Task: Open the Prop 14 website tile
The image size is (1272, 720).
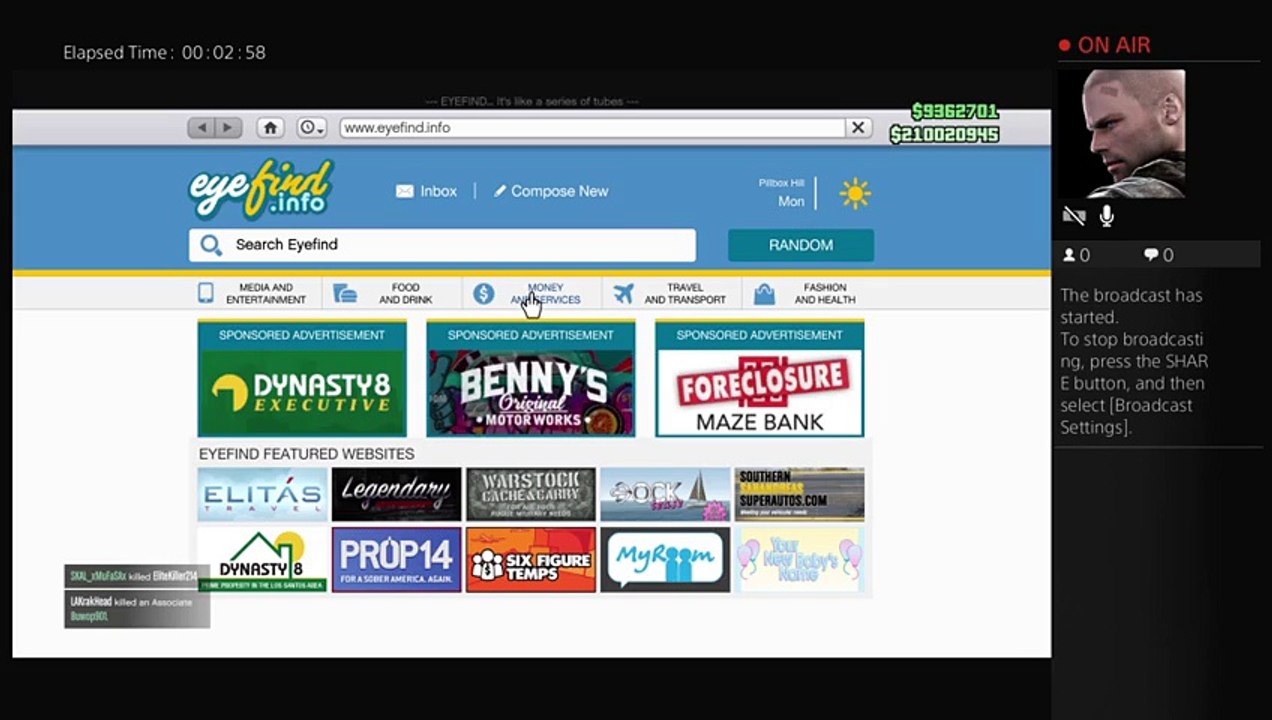Action: pos(397,560)
